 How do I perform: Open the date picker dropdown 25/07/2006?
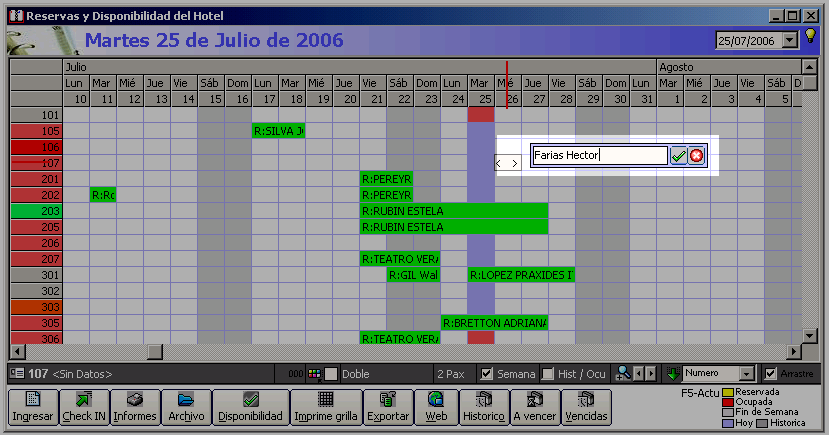coord(790,40)
